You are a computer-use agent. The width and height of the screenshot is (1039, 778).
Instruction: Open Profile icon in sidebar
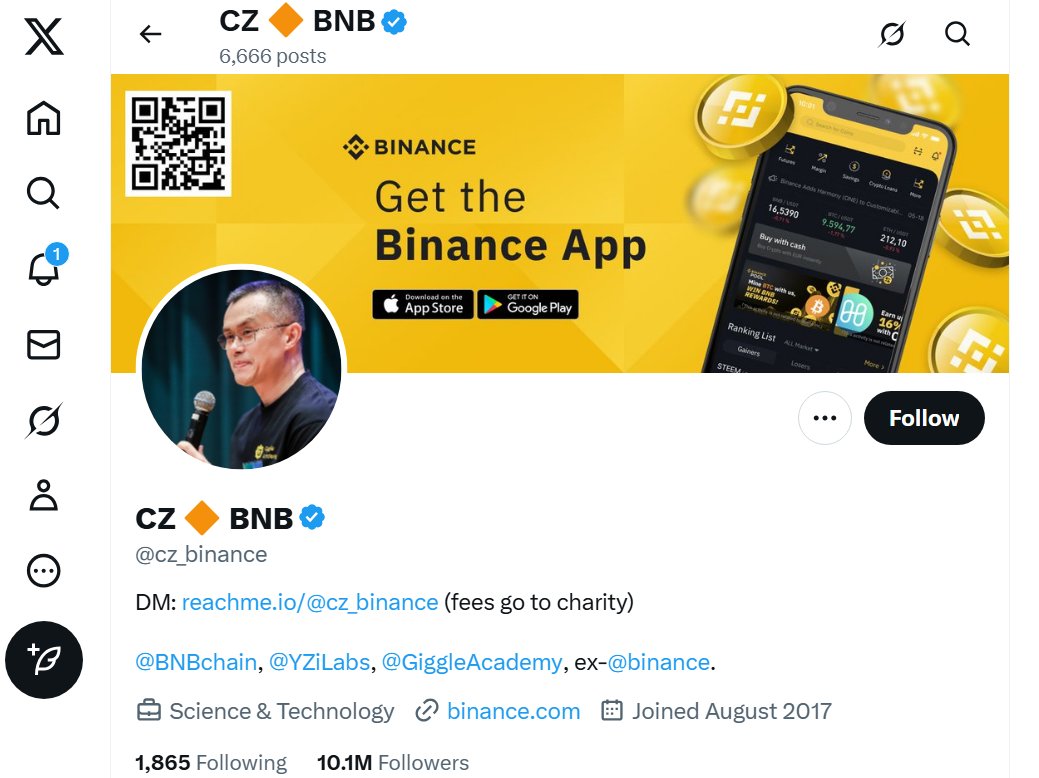click(44, 495)
